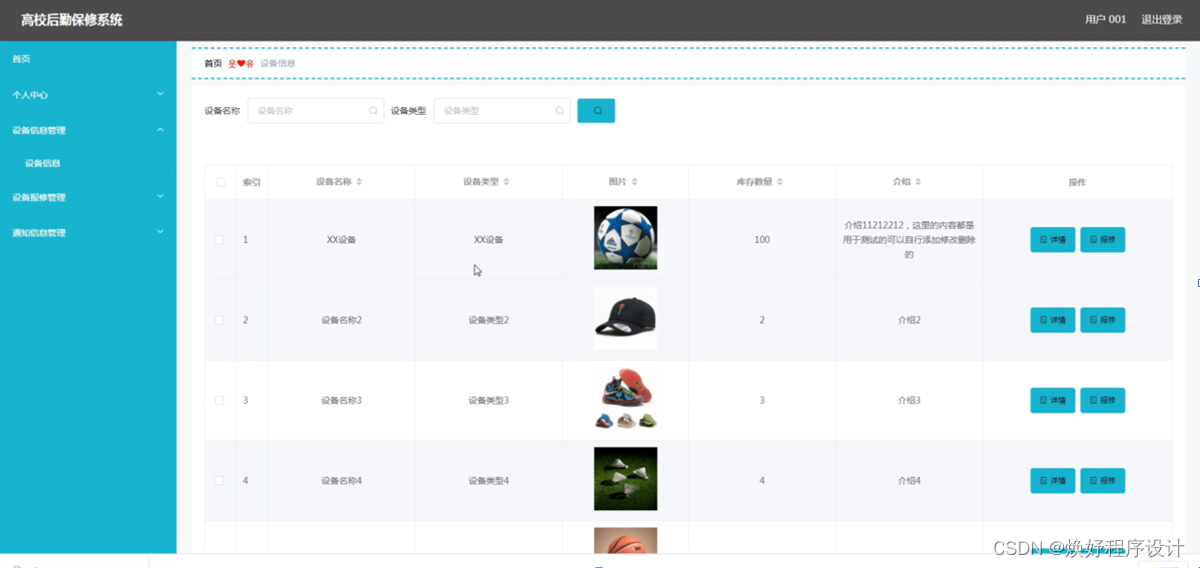Screen dimensions: 1200x568
Task: Click 报修 for XX设备 row
Action: (1103, 240)
